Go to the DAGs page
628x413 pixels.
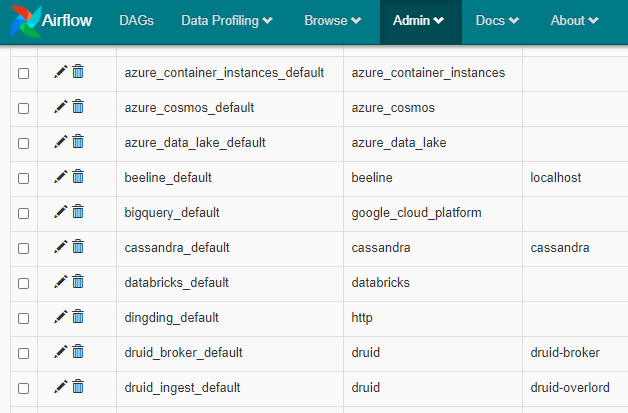136,21
